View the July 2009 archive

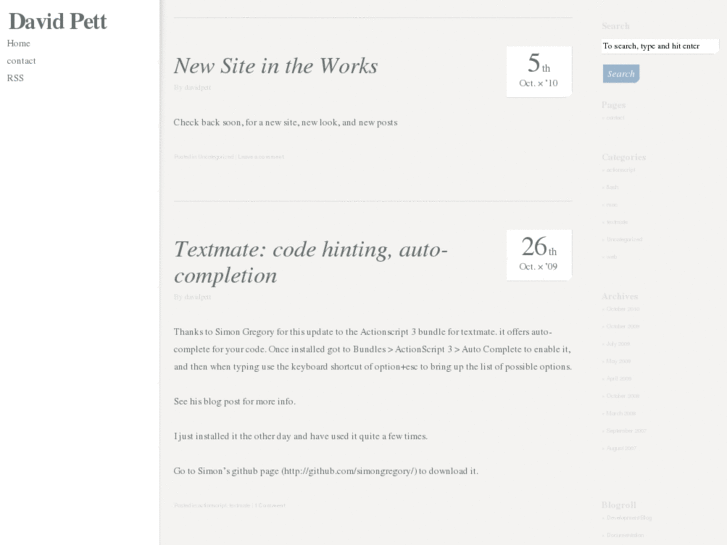pyautogui.click(x=618, y=344)
